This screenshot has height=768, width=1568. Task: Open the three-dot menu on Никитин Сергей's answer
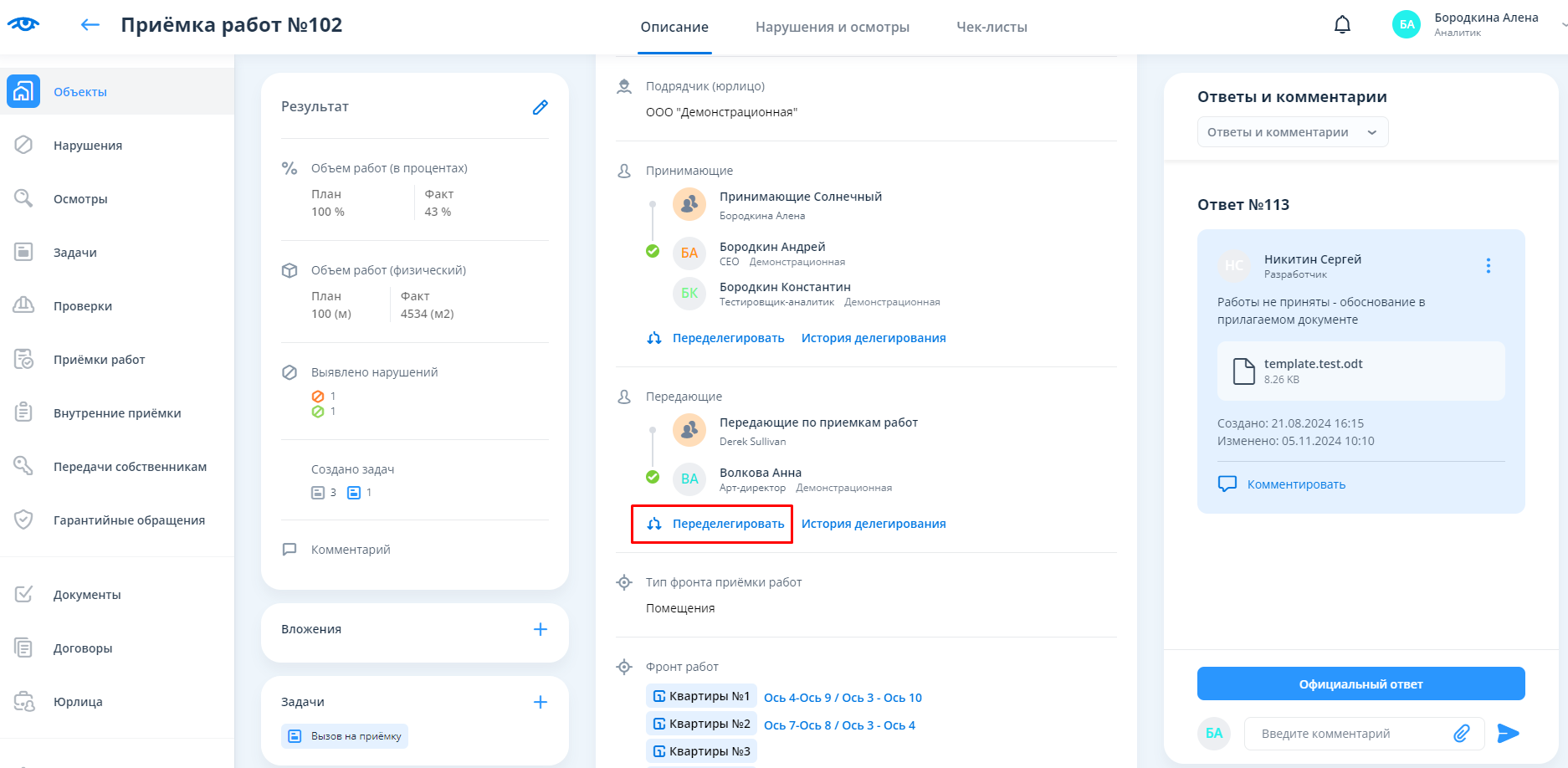click(1488, 266)
